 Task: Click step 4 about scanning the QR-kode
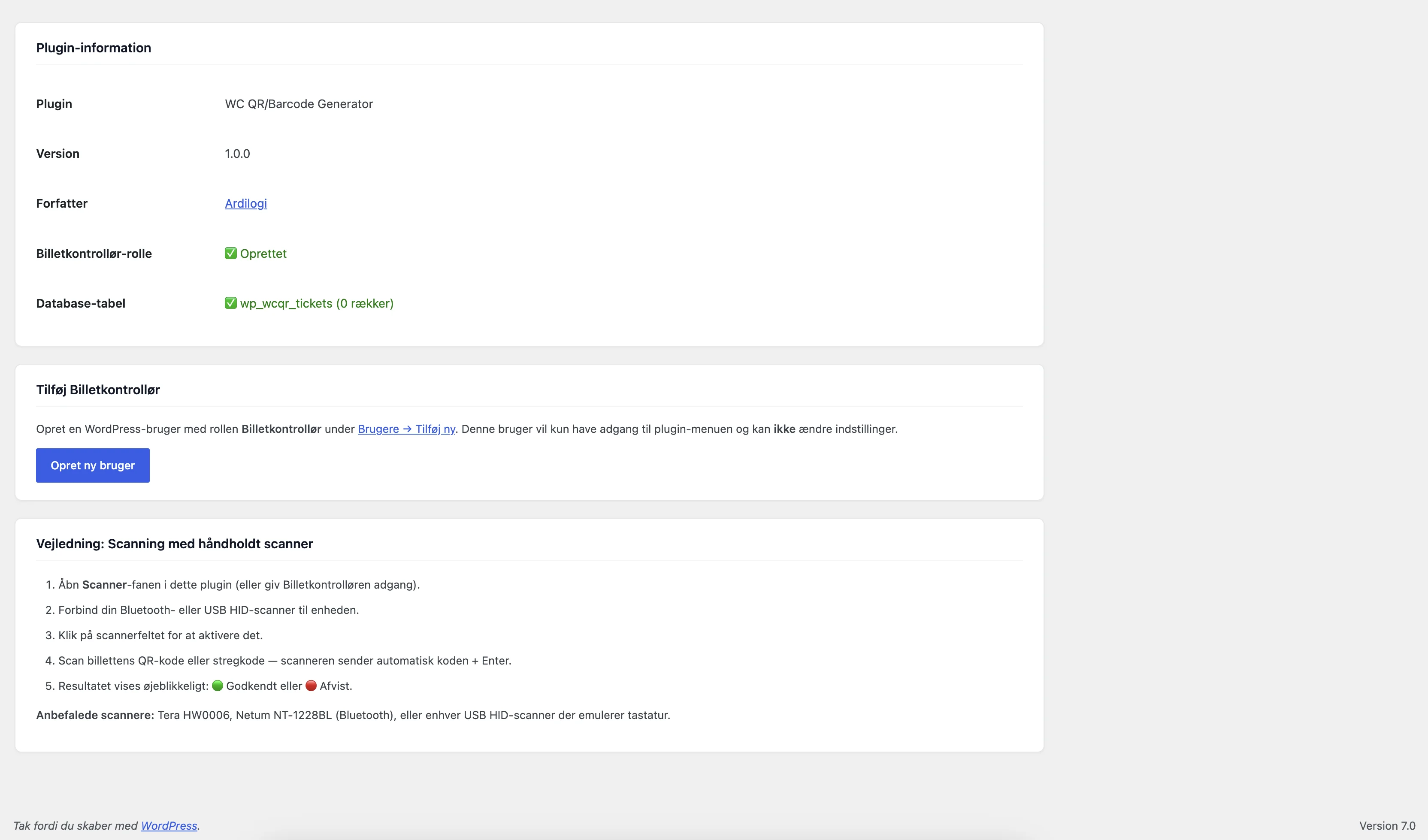tap(284, 660)
